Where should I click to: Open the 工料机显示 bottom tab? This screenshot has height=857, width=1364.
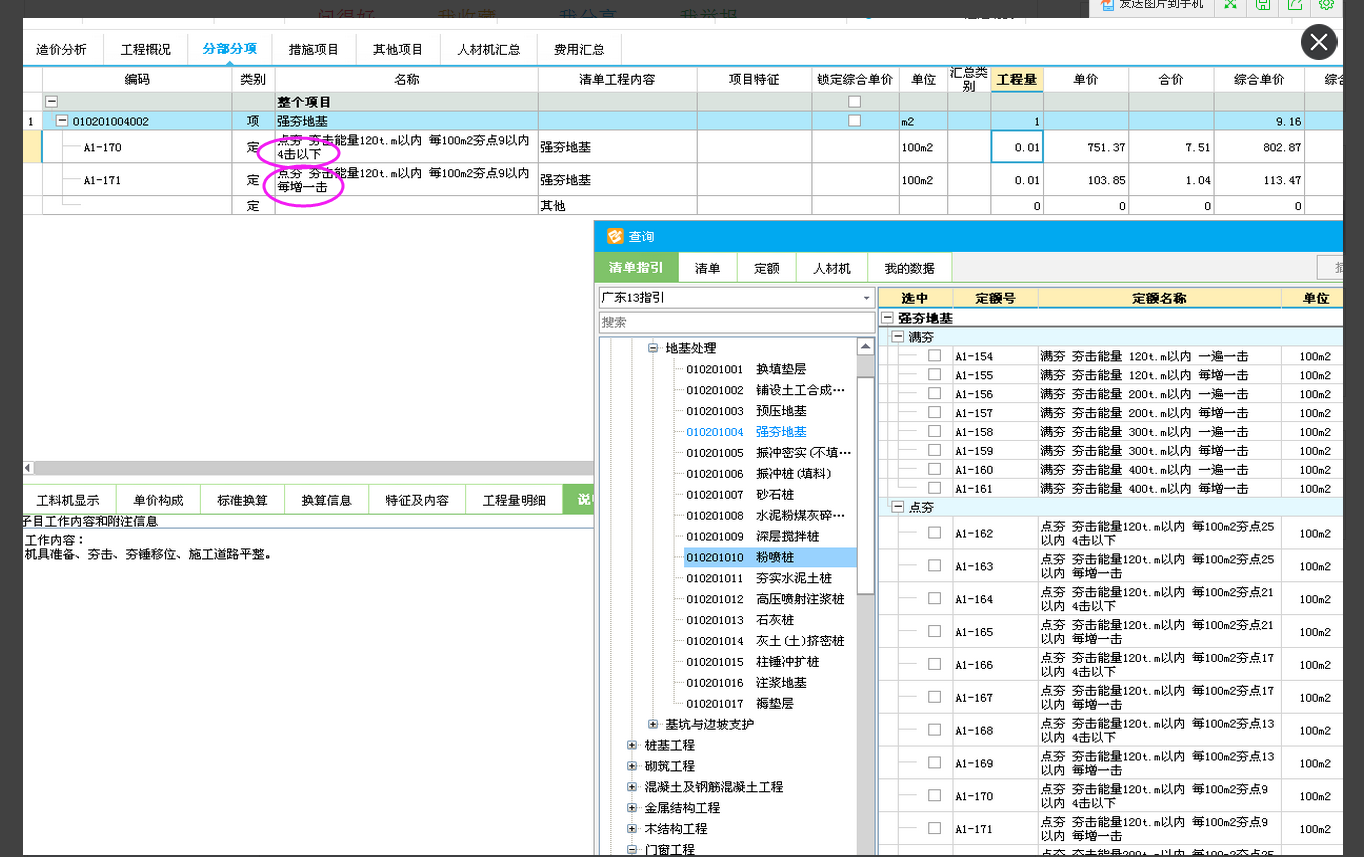pyautogui.click(x=68, y=500)
